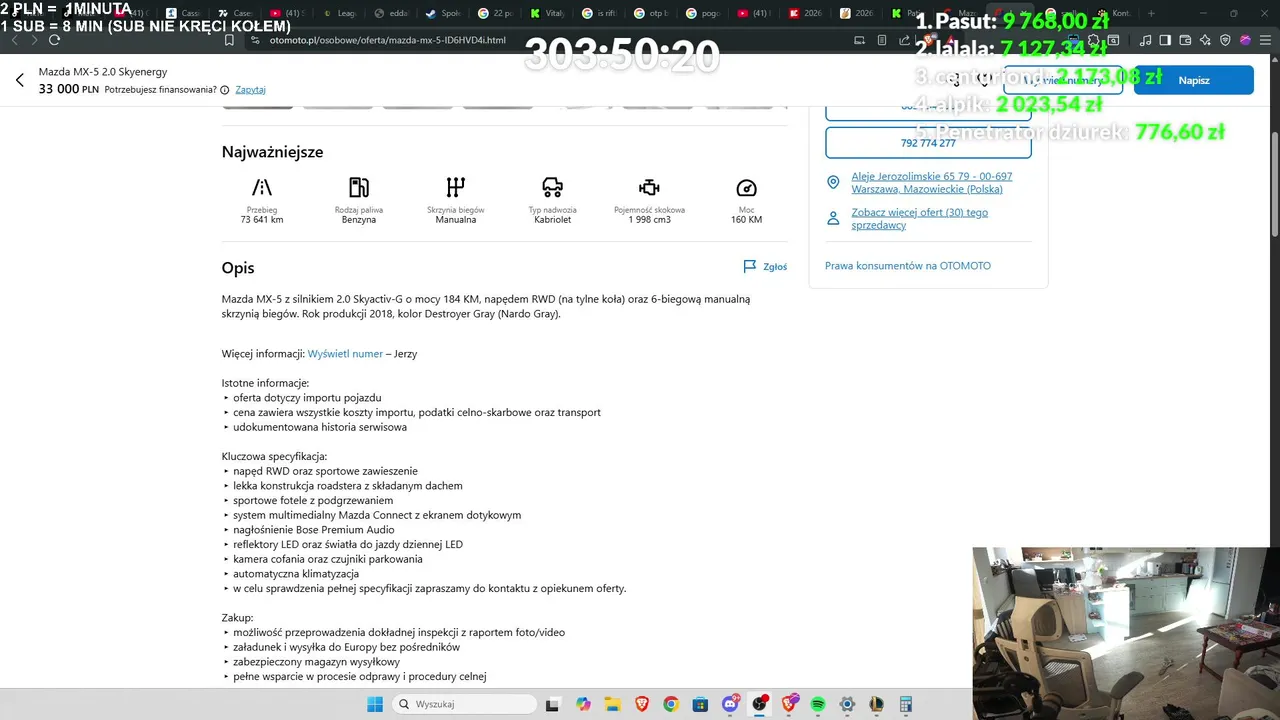Open OBS Studio from the taskbar

coord(760,704)
